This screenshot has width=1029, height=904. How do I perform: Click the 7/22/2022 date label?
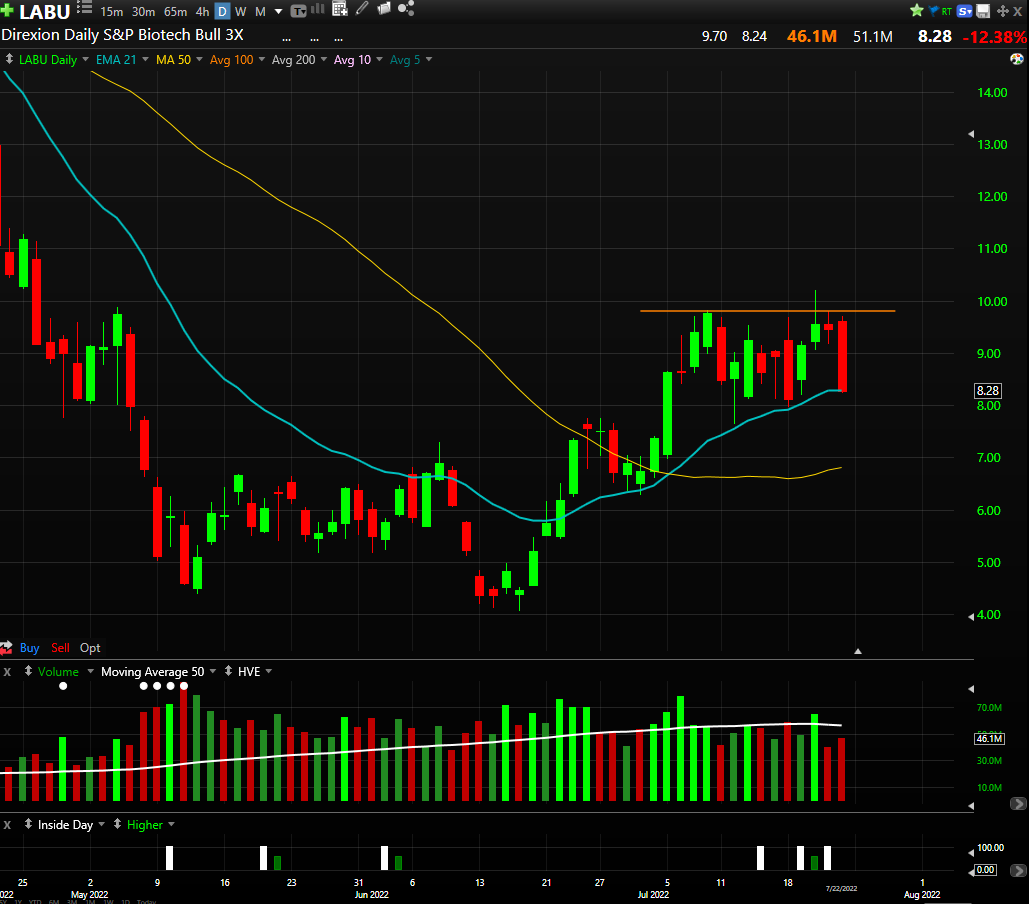(841, 888)
